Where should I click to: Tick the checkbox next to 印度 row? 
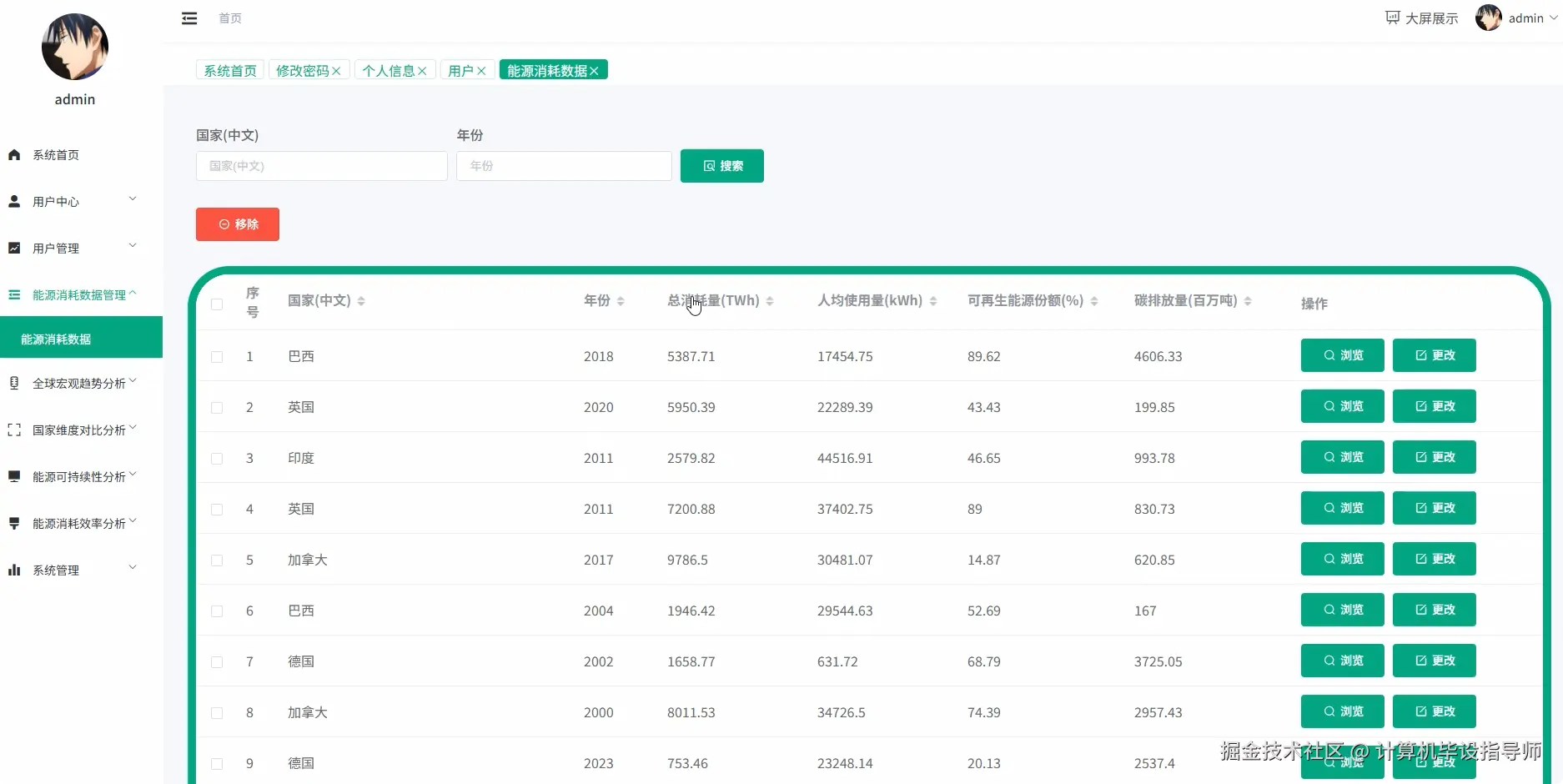217,459
